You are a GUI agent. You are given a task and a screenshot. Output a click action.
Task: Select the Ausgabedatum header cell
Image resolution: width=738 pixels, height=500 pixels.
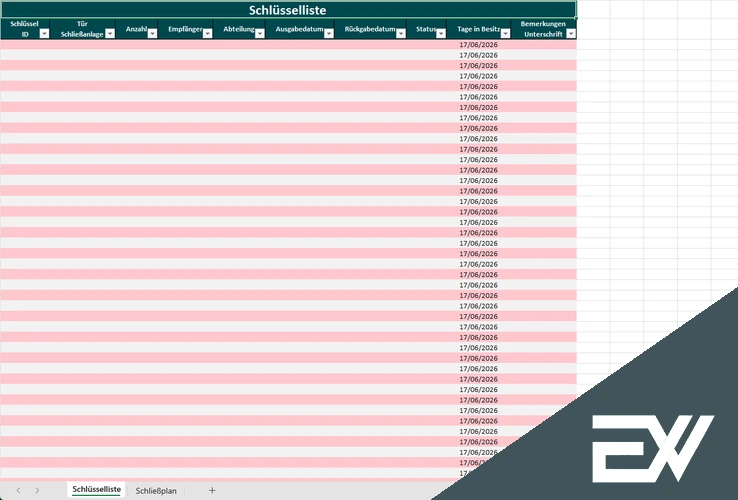(300, 29)
